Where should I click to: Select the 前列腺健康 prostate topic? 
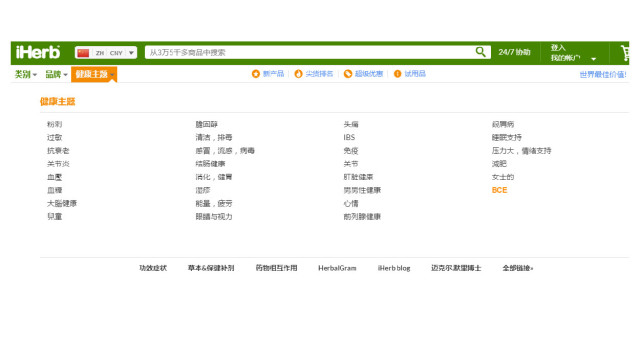362,217
